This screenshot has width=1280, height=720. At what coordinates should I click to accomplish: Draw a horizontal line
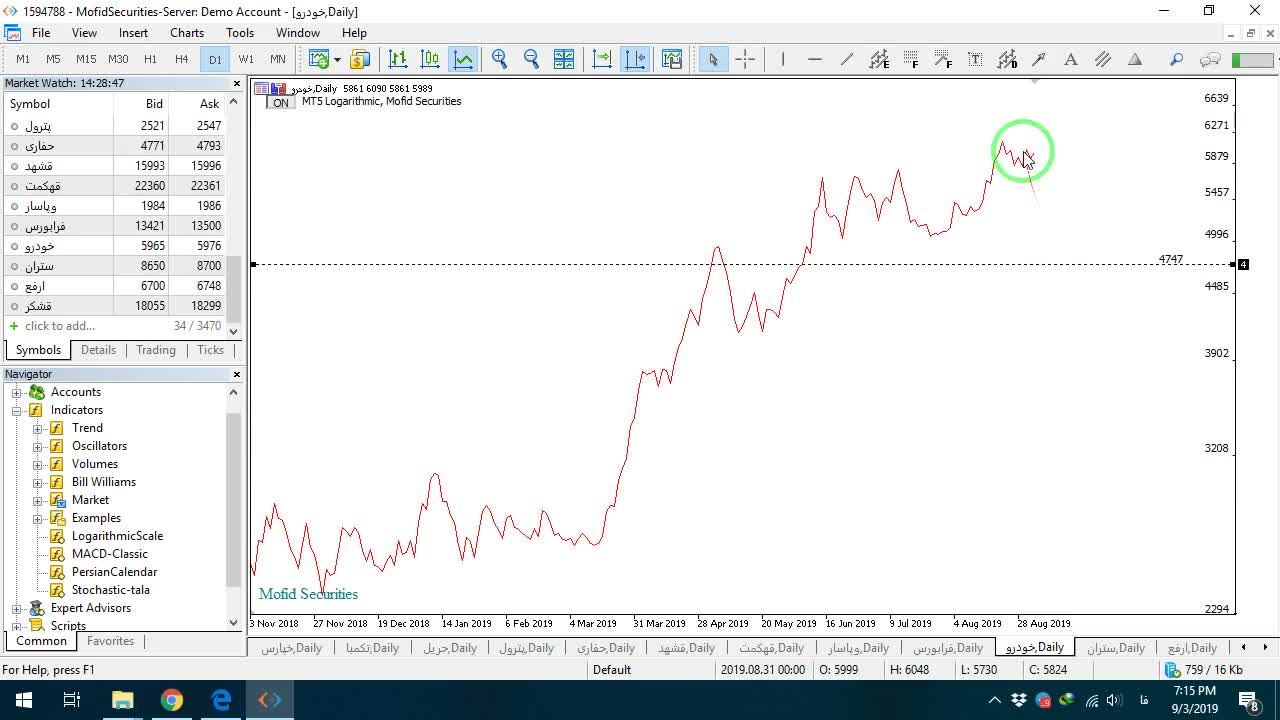(x=815, y=59)
